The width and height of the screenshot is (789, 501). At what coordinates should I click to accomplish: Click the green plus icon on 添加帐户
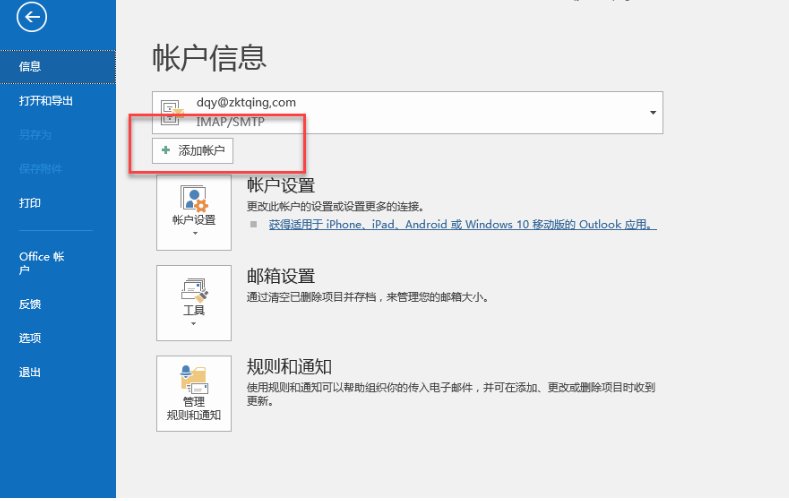click(x=166, y=150)
